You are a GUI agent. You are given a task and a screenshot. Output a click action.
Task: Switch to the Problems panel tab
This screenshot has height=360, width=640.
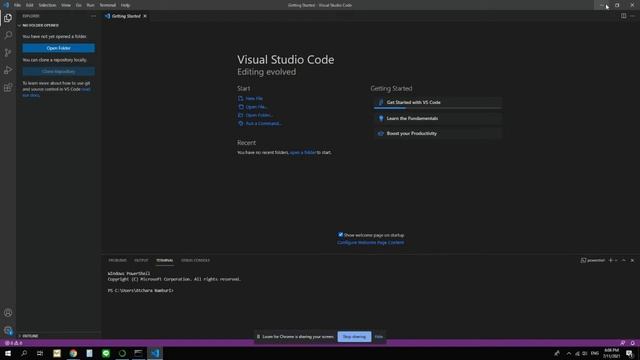(118, 260)
